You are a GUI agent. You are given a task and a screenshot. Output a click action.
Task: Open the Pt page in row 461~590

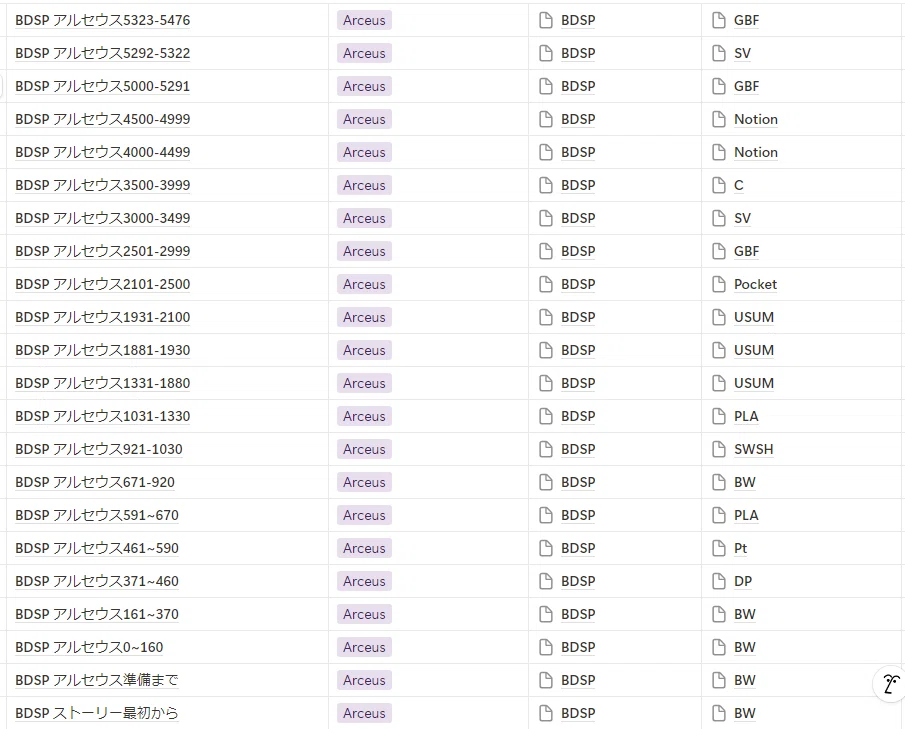coord(741,548)
